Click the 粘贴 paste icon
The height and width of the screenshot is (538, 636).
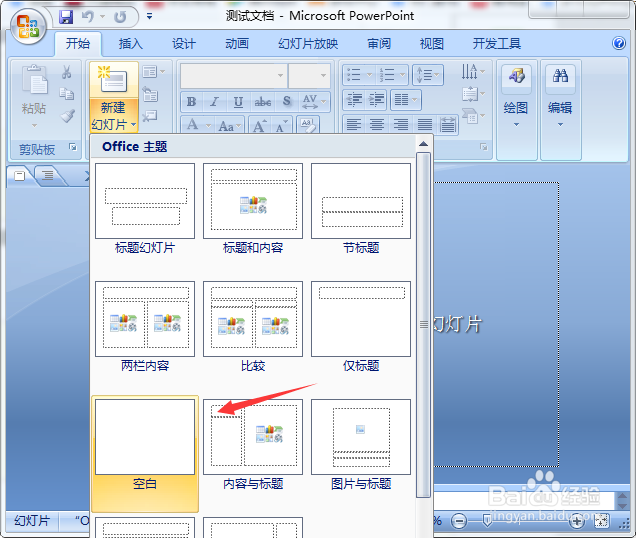tap(35, 79)
